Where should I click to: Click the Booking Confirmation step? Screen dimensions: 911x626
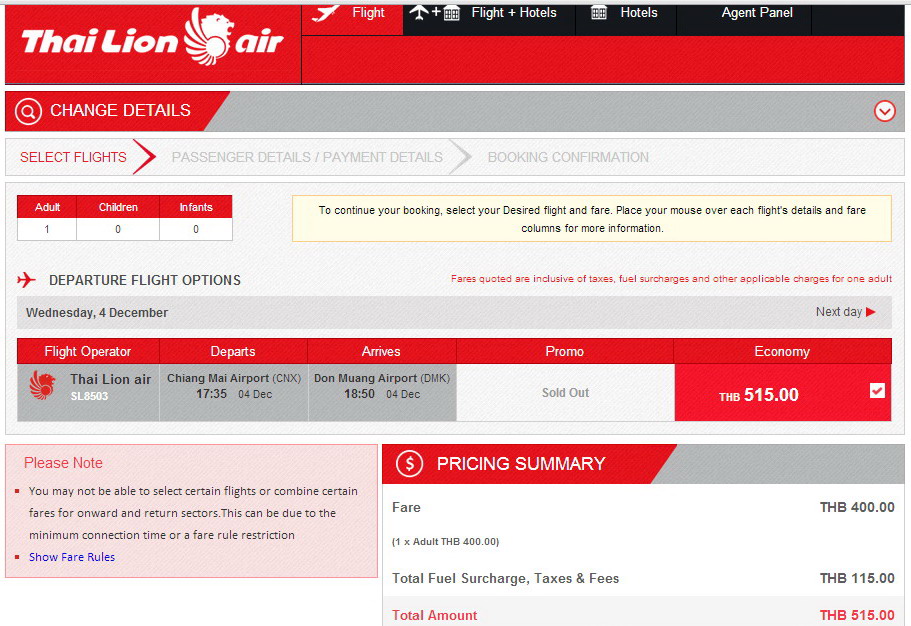(x=568, y=157)
